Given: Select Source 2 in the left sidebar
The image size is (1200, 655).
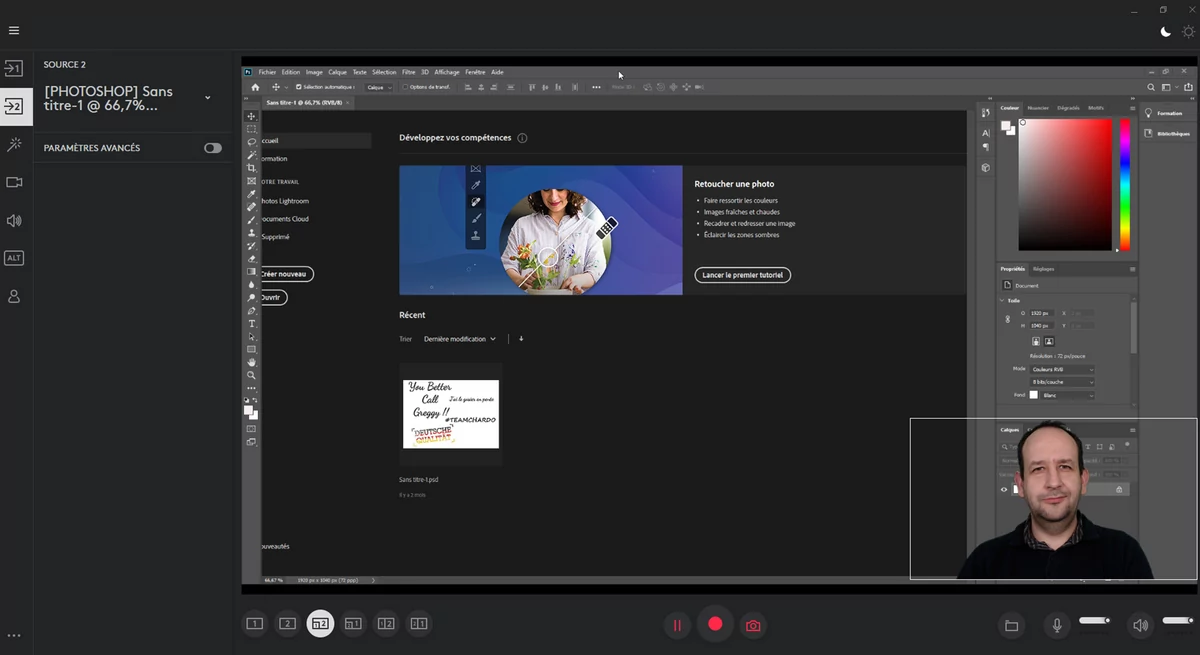Looking at the screenshot, I should coord(14,106).
